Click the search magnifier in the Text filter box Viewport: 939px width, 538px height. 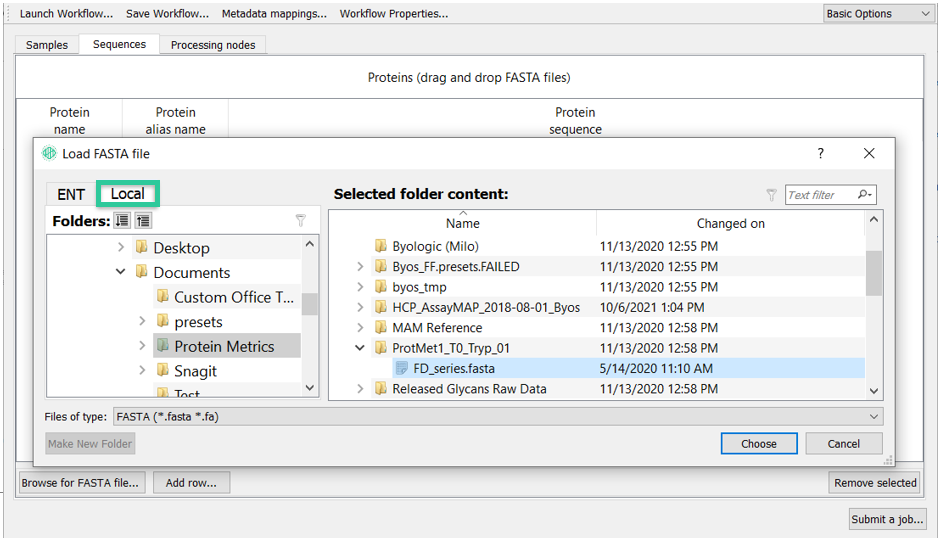[x=864, y=194]
